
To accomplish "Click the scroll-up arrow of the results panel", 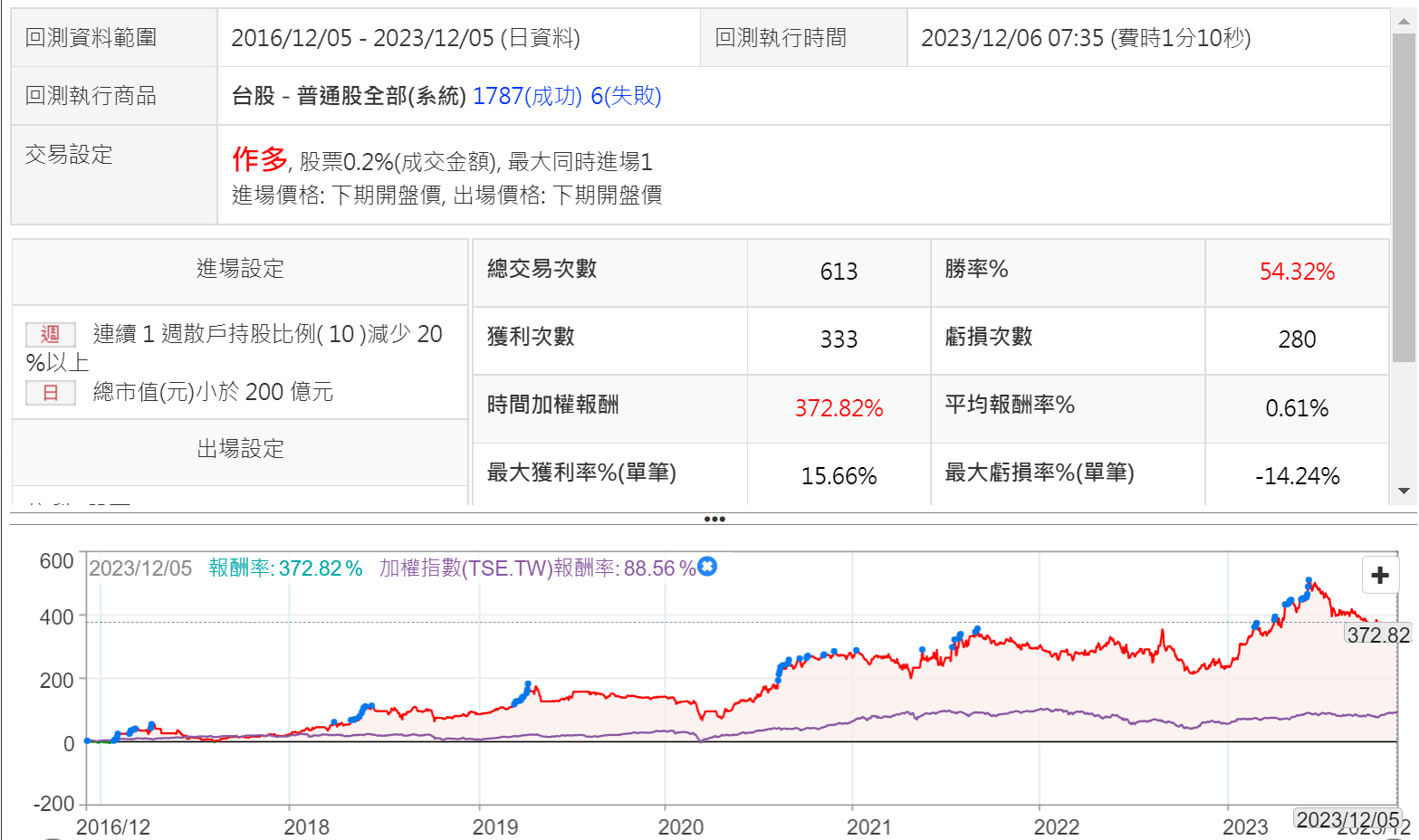I will tap(1404, 21).
